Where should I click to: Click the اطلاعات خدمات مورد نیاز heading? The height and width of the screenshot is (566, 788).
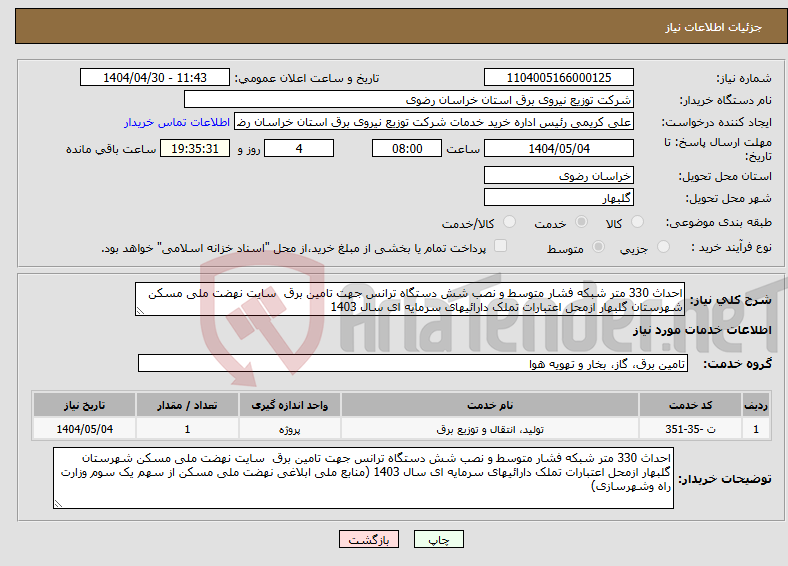coord(702,330)
